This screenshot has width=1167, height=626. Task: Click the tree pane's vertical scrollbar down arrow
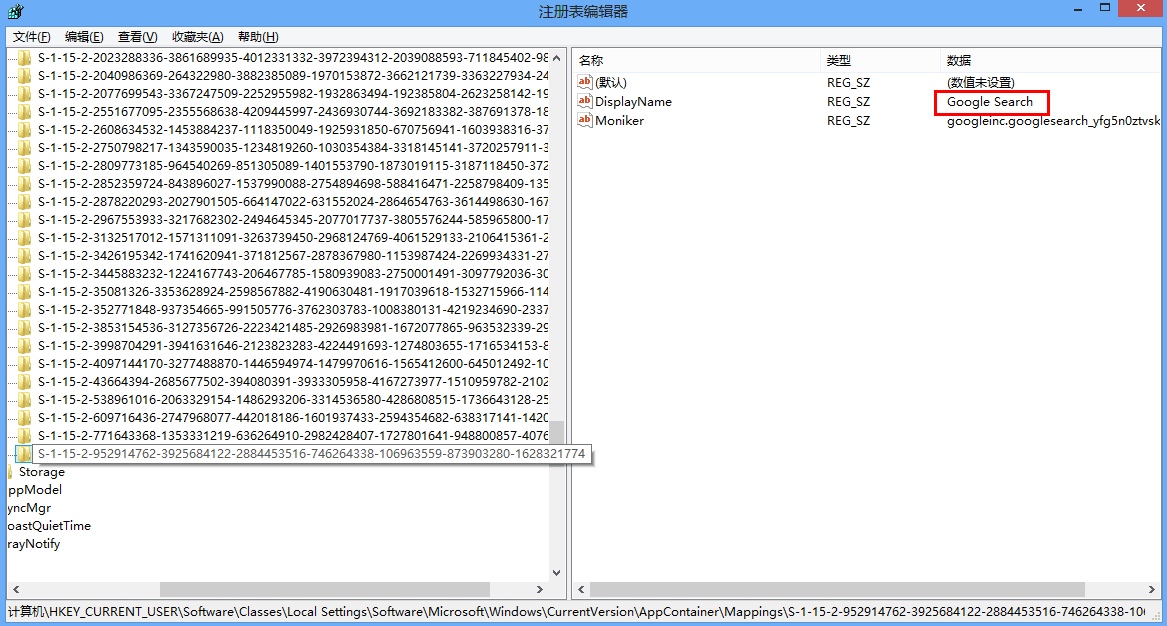pyautogui.click(x=557, y=573)
